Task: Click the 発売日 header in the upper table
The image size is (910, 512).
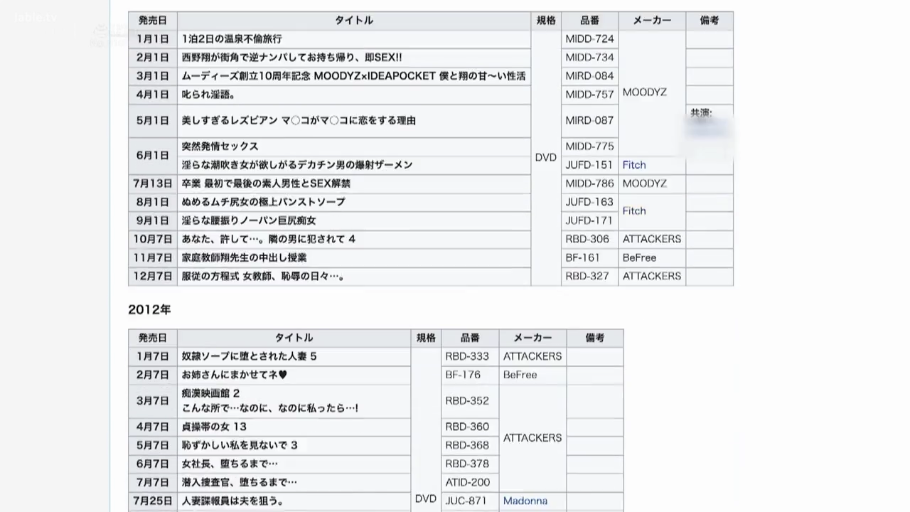Action: pyautogui.click(x=153, y=20)
